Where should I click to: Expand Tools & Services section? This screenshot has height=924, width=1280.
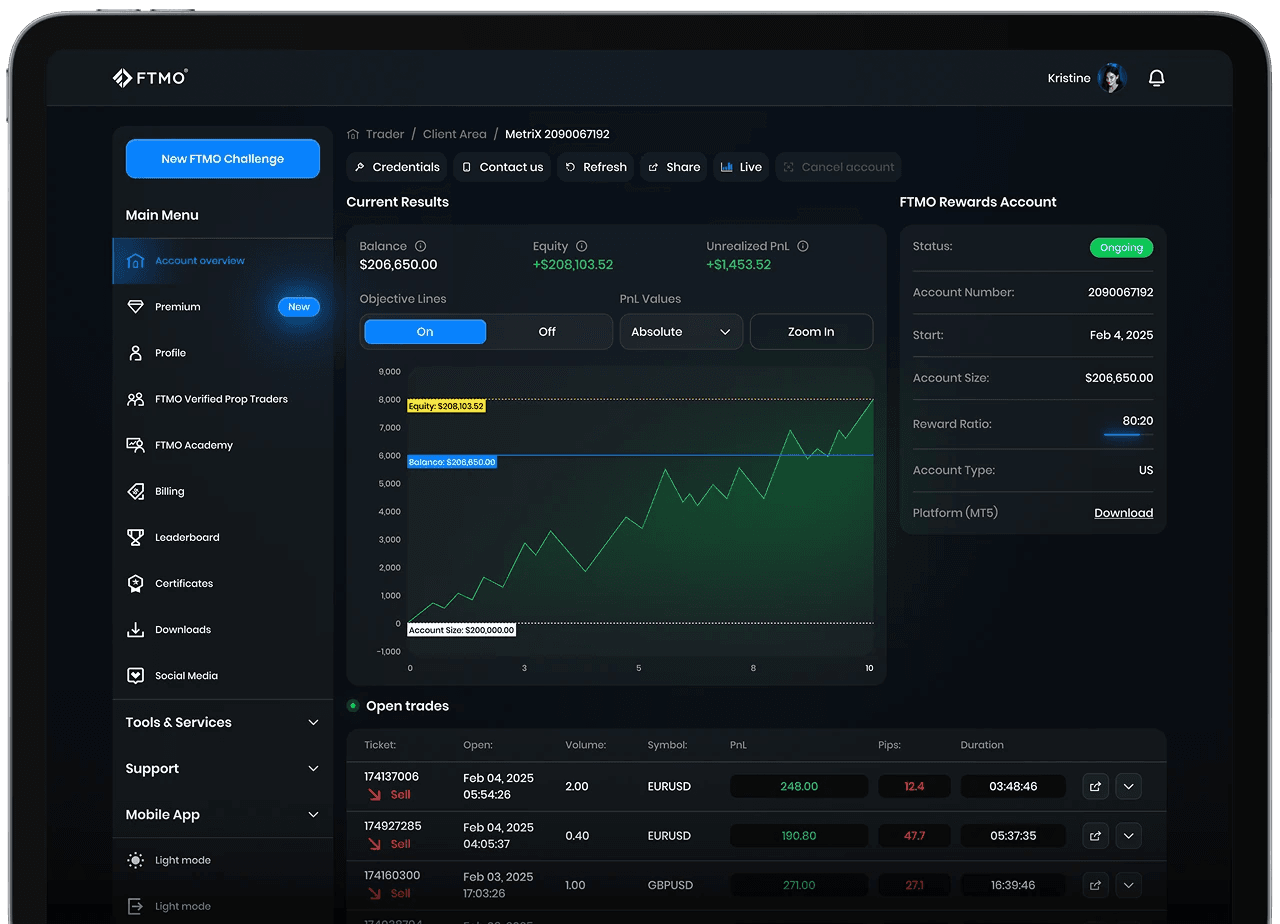click(x=222, y=722)
